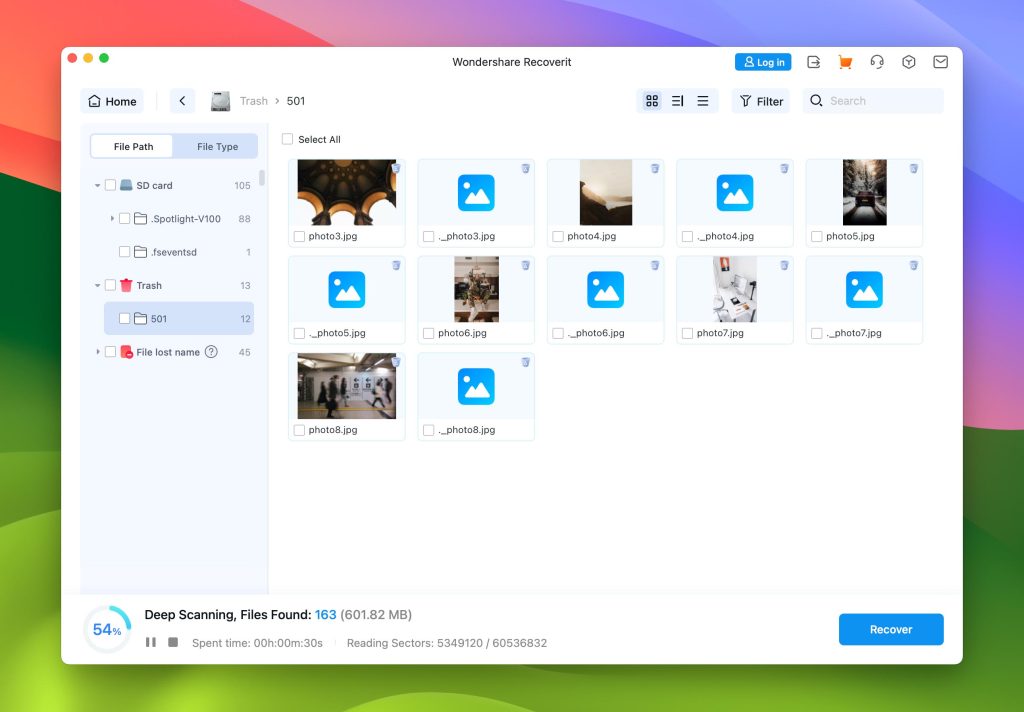The height and width of the screenshot is (712, 1024).
Task: Contact support via headset icon
Action: point(877,62)
